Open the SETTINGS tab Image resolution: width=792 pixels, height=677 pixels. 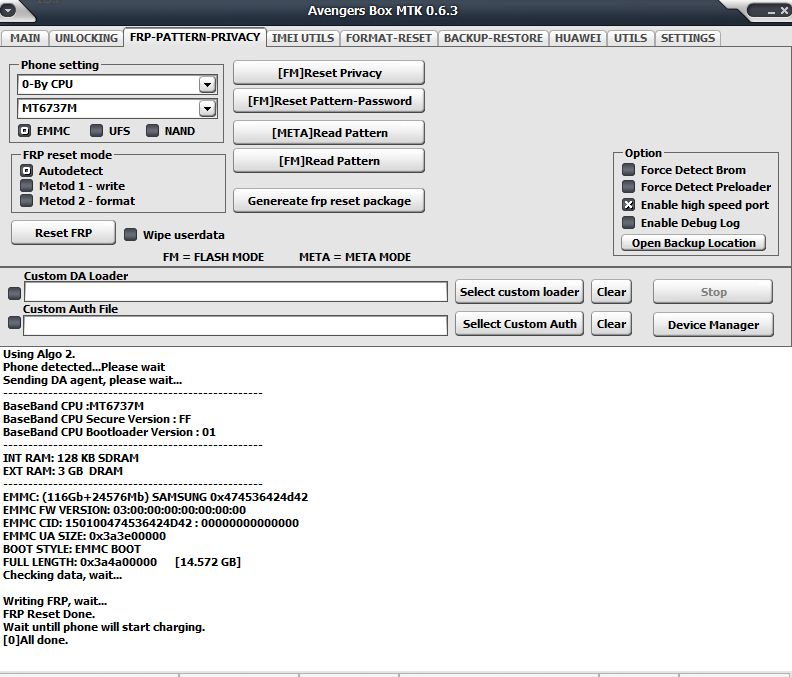687,38
